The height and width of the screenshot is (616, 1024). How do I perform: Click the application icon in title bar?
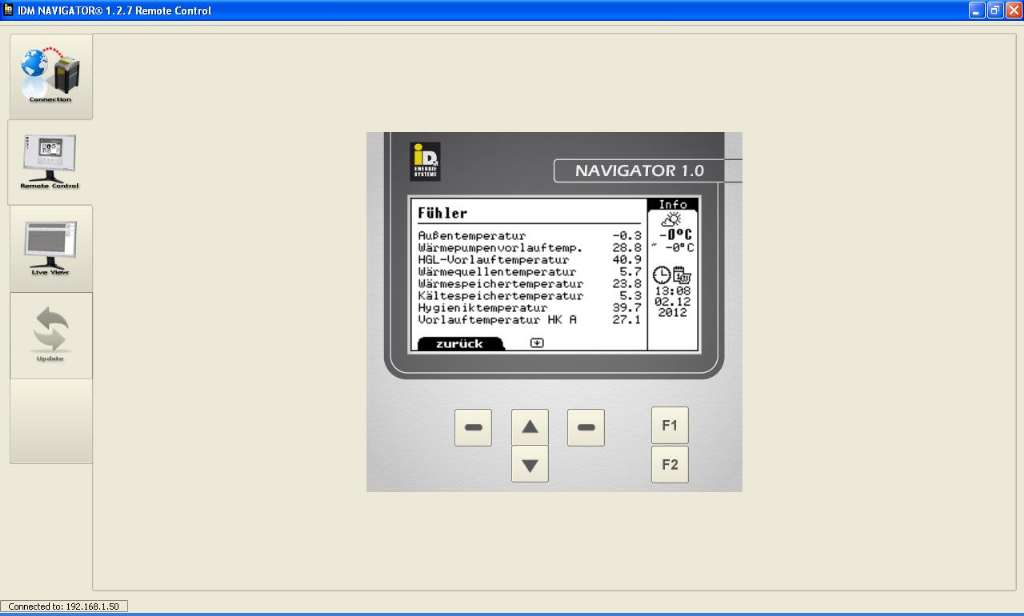pos(8,10)
